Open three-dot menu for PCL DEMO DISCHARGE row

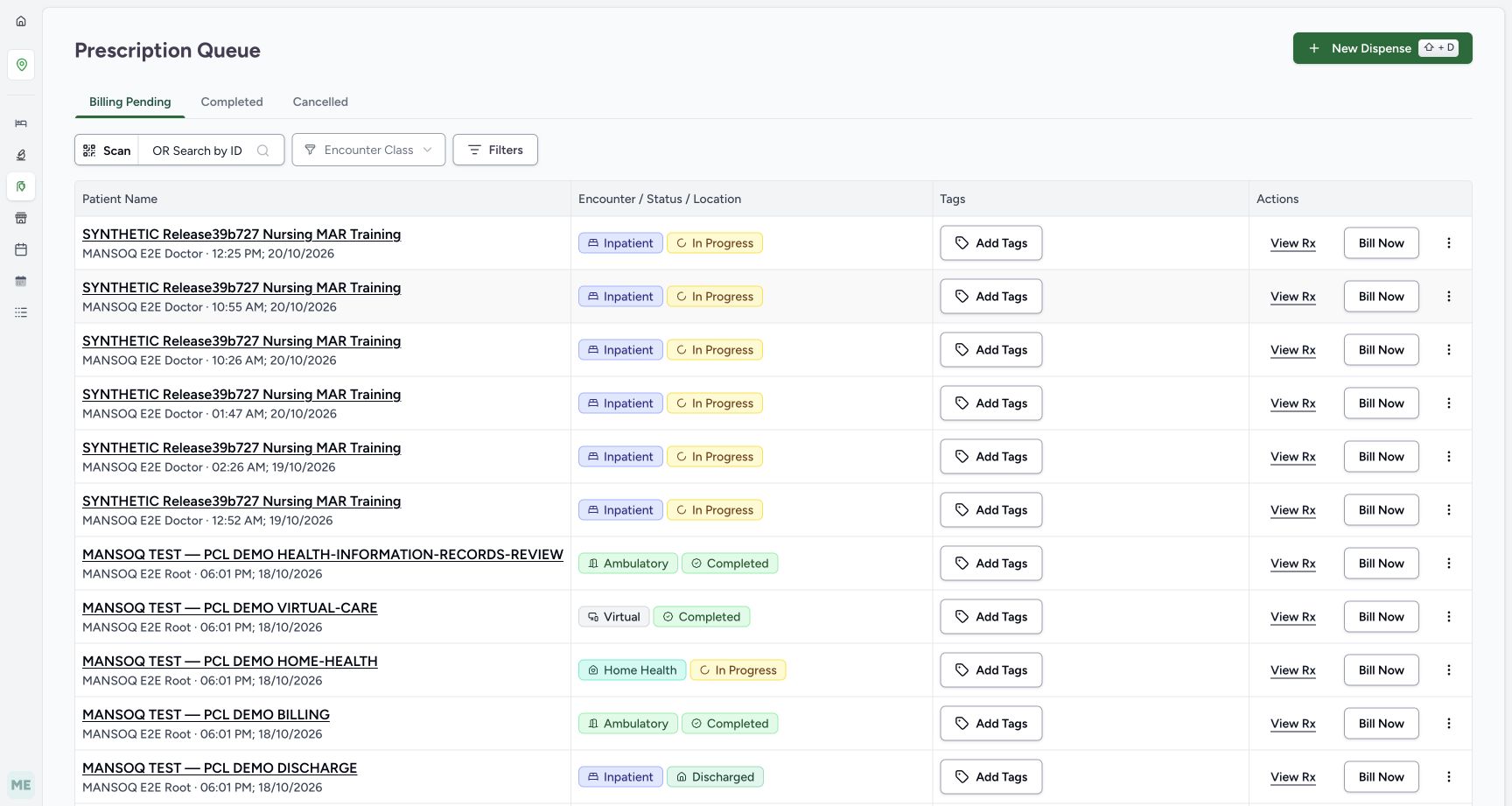point(1449,777)
